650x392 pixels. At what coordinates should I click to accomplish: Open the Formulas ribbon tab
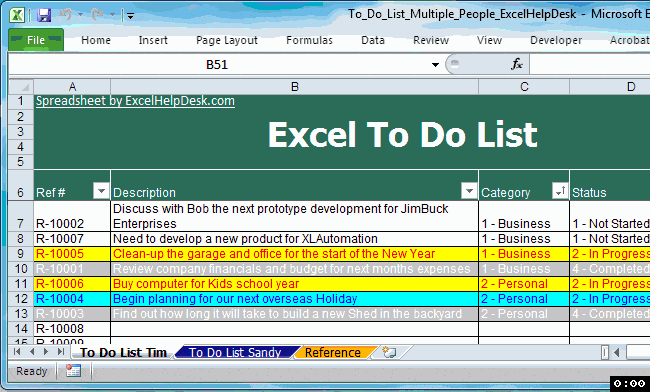(x=309, y=40)
